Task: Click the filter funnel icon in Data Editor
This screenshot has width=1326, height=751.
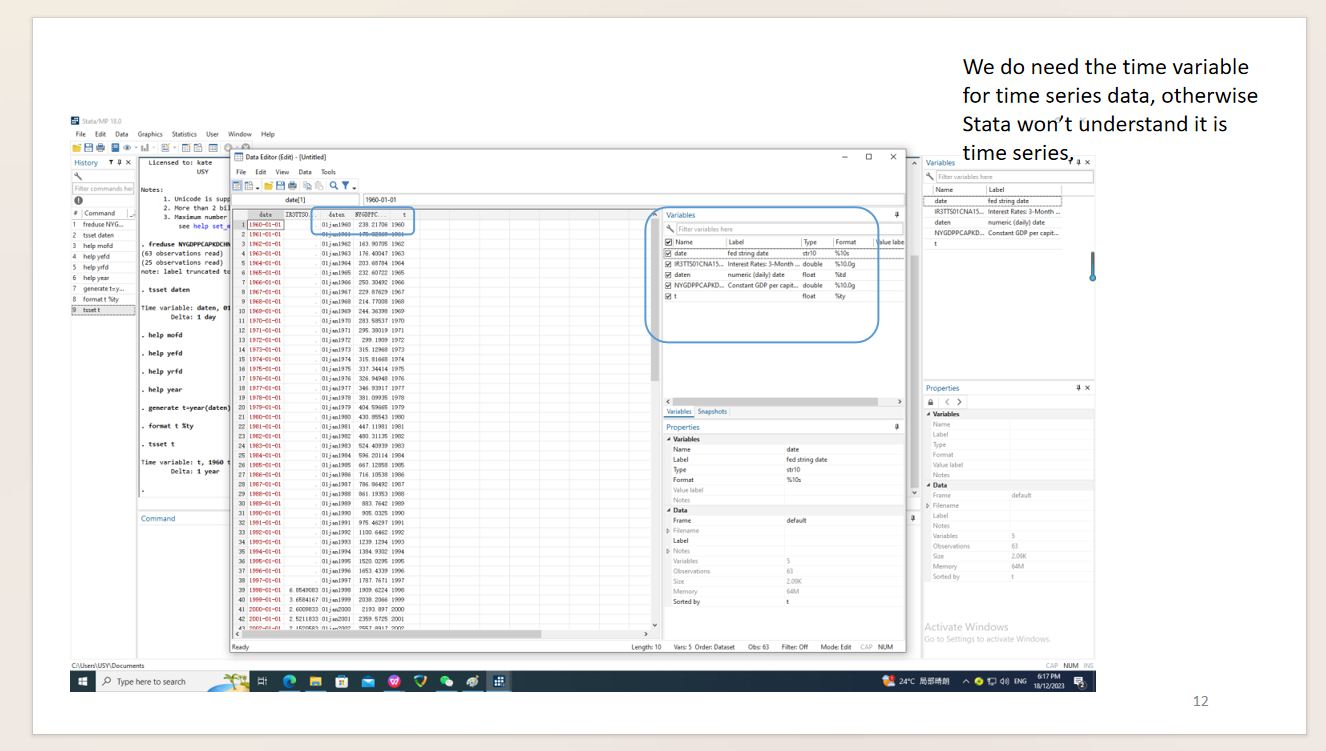Action: 345,186
